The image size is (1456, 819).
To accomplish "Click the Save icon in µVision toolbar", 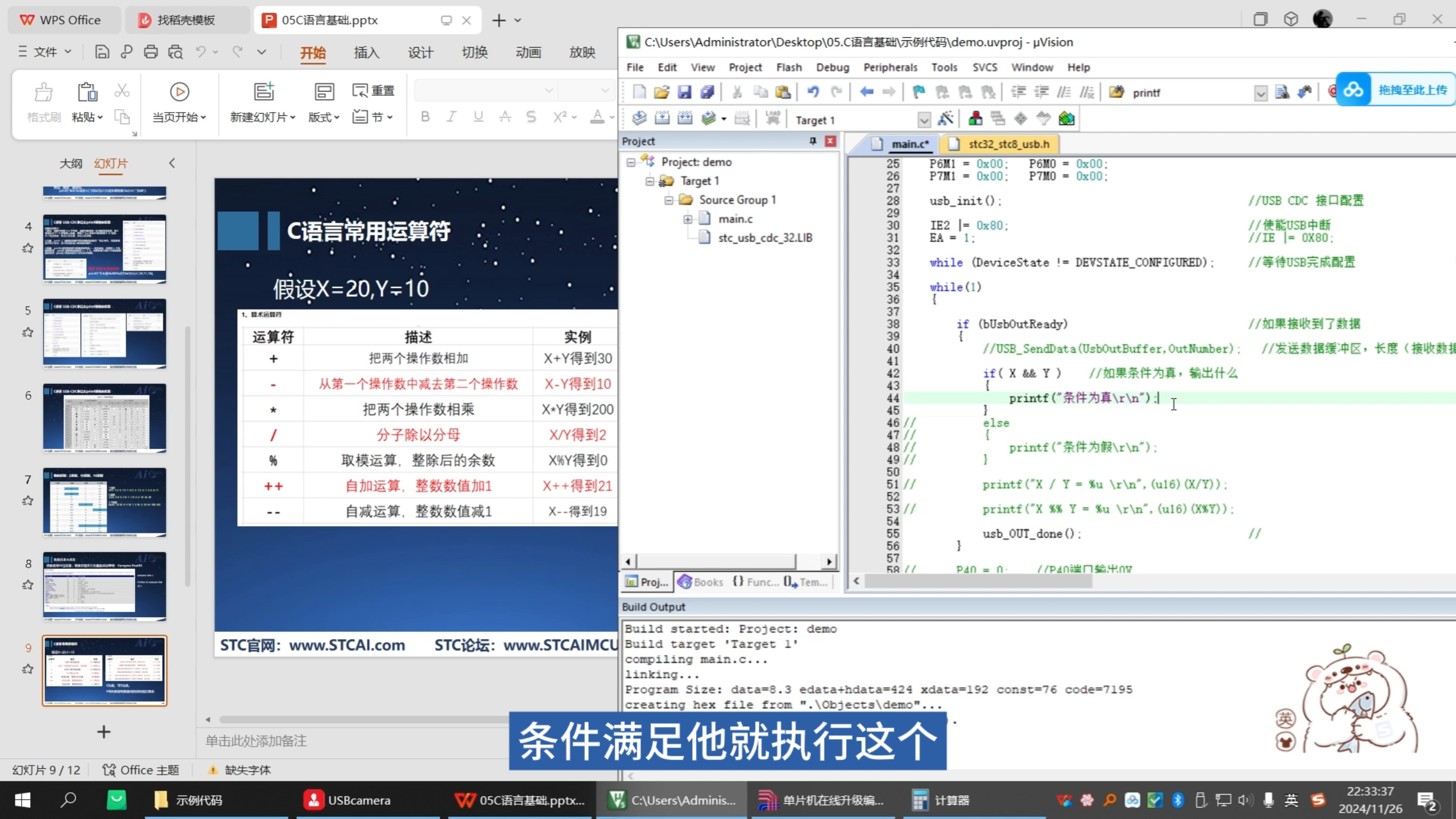I will [x=684, y=92].
